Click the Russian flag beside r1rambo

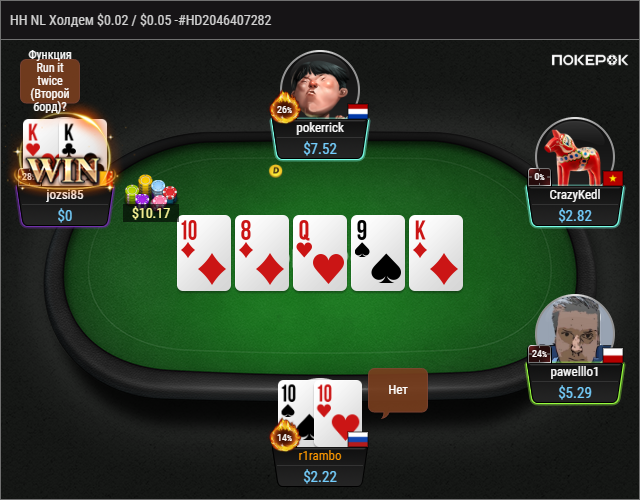(358, 439)
